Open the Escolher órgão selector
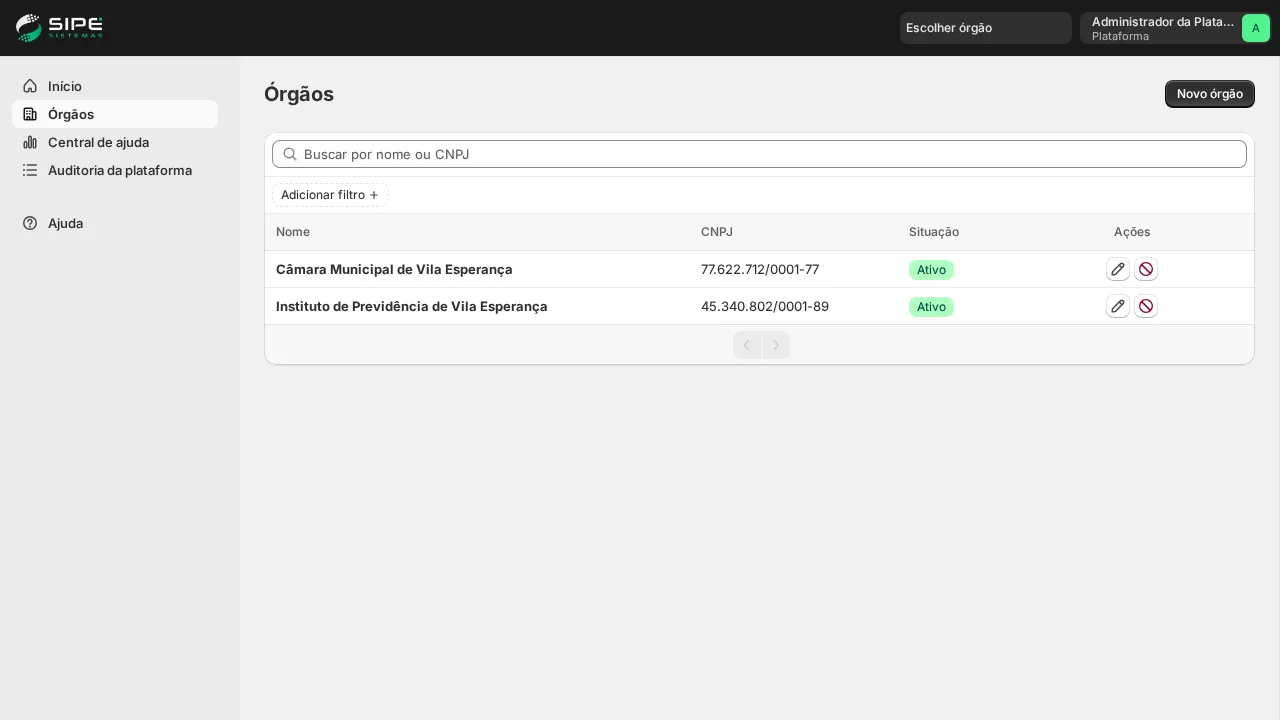 pos(986,28)
